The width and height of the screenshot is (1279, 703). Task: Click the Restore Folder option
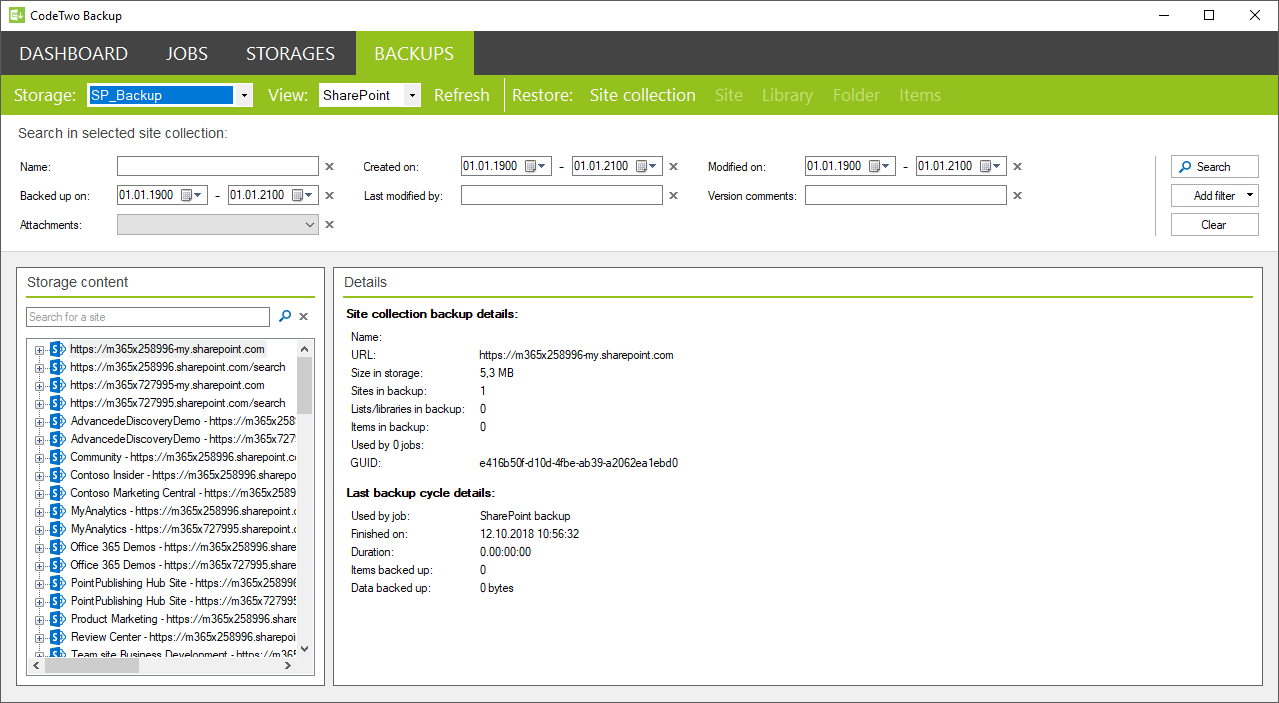(856, 95)
